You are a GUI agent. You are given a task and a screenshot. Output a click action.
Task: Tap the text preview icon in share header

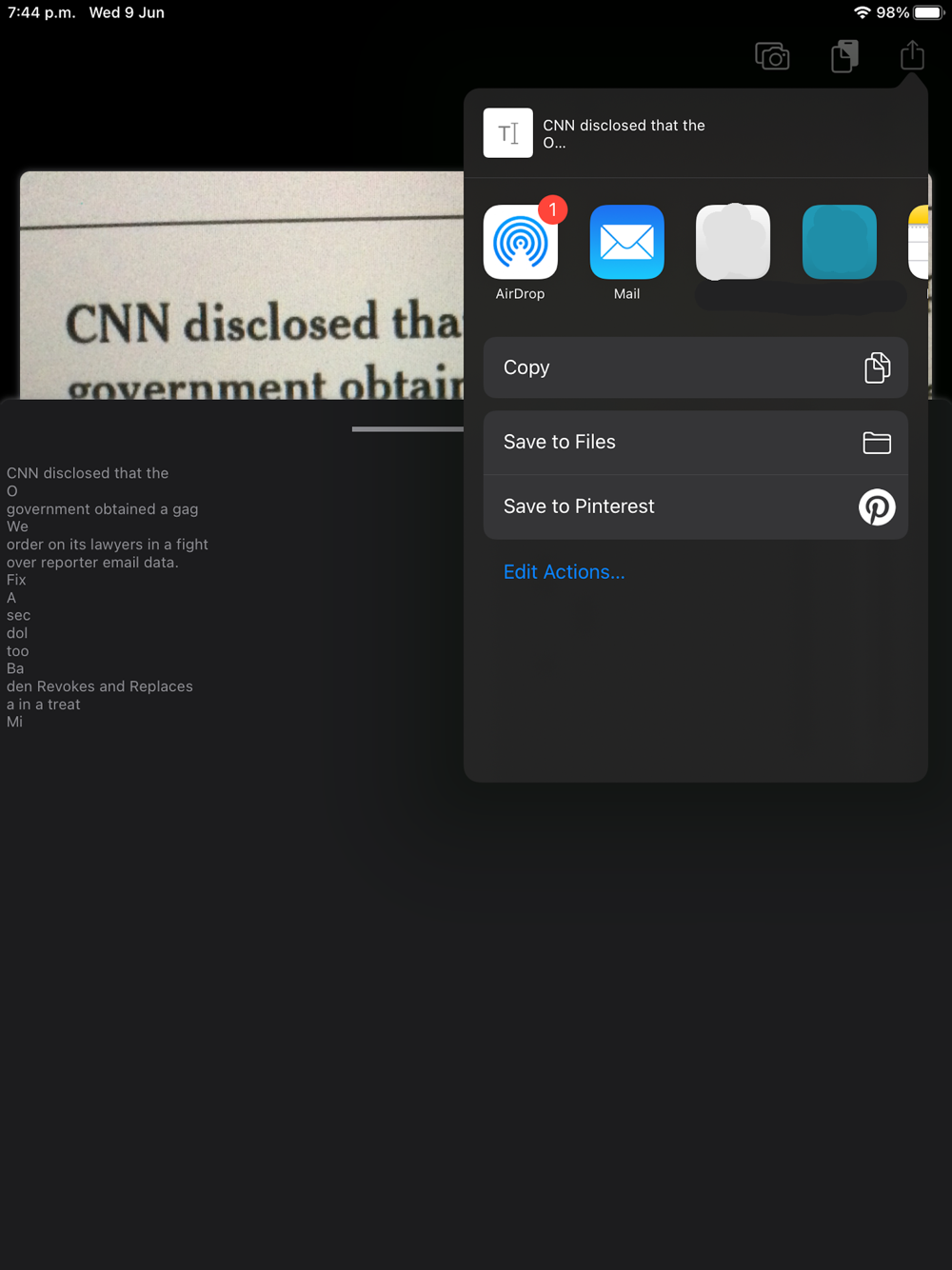(508, 133)
